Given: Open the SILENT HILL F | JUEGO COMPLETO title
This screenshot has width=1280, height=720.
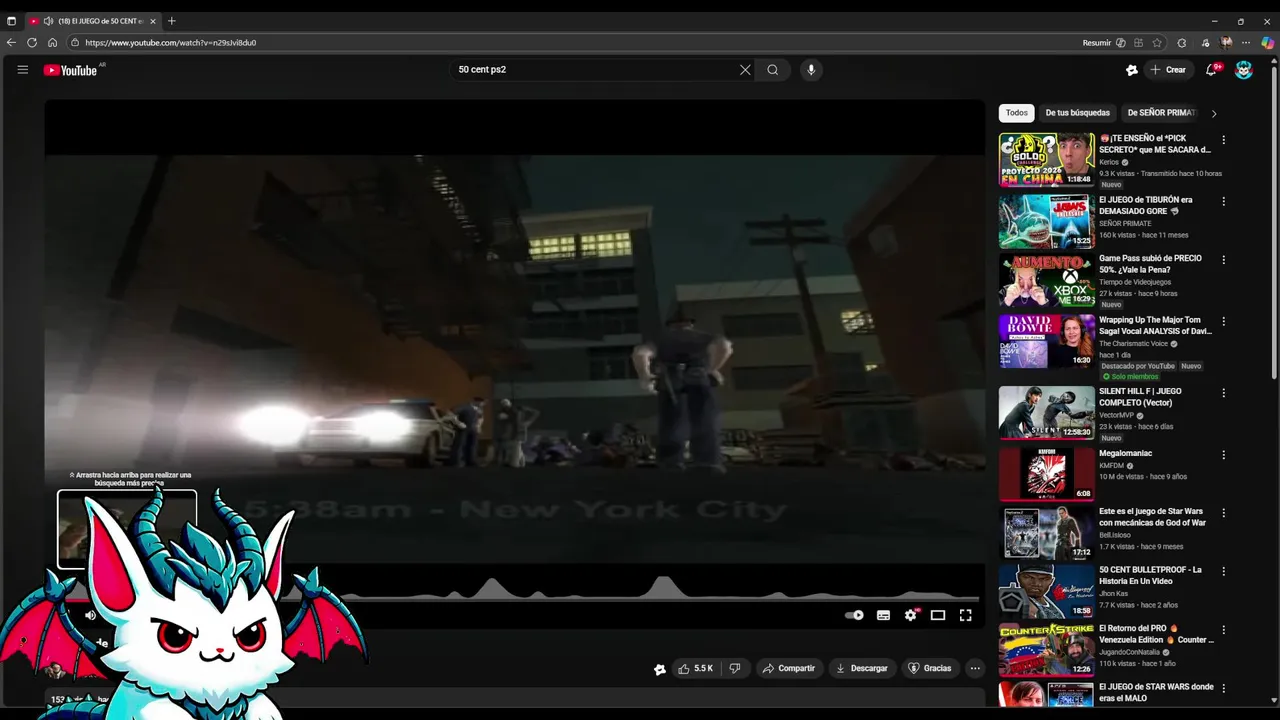Looking at the screenshot, I should (x=1140, y=397).
